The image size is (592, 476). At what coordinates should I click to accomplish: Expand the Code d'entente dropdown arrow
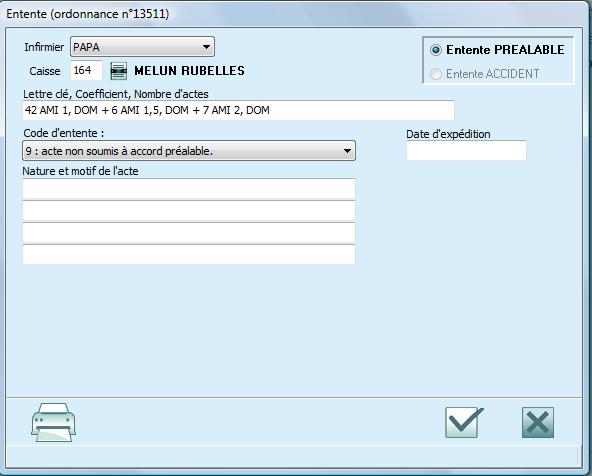(347, 151)
